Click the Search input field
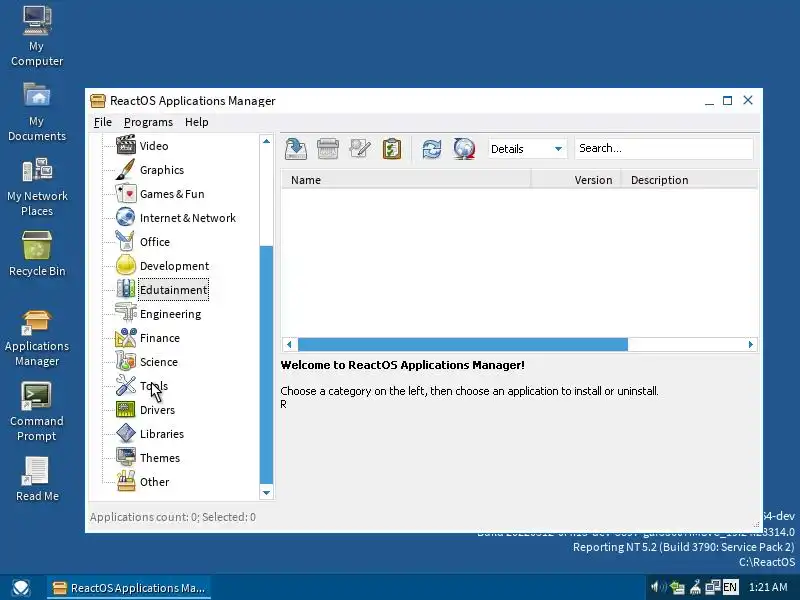The width and height of the screenshot is (800, 600). [663, 148]
